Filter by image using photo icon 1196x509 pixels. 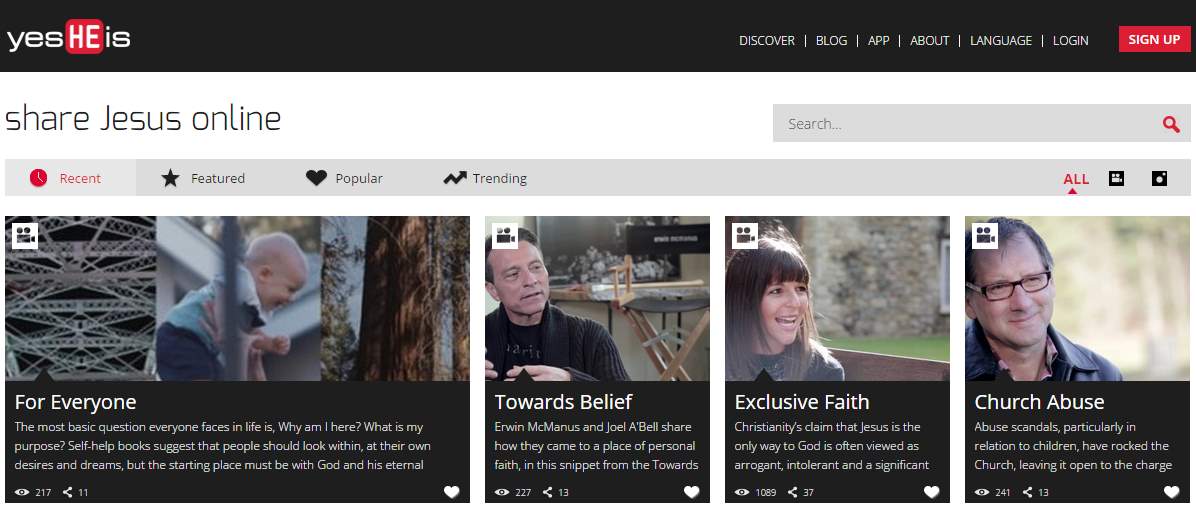click(1159, 179)
